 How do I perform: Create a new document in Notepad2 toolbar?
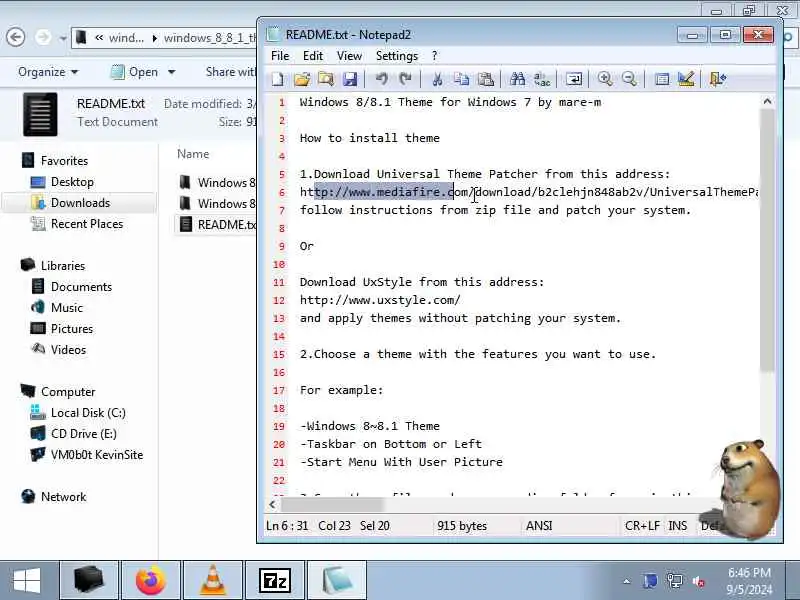click(278, 79)
